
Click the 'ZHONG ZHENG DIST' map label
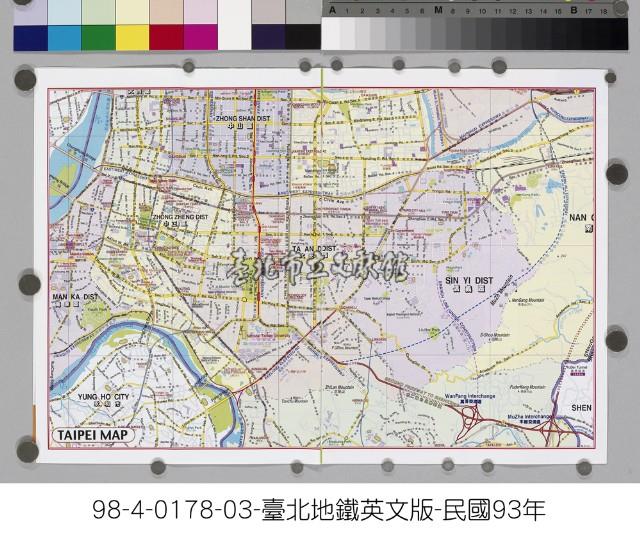click(x=180, y=217)
